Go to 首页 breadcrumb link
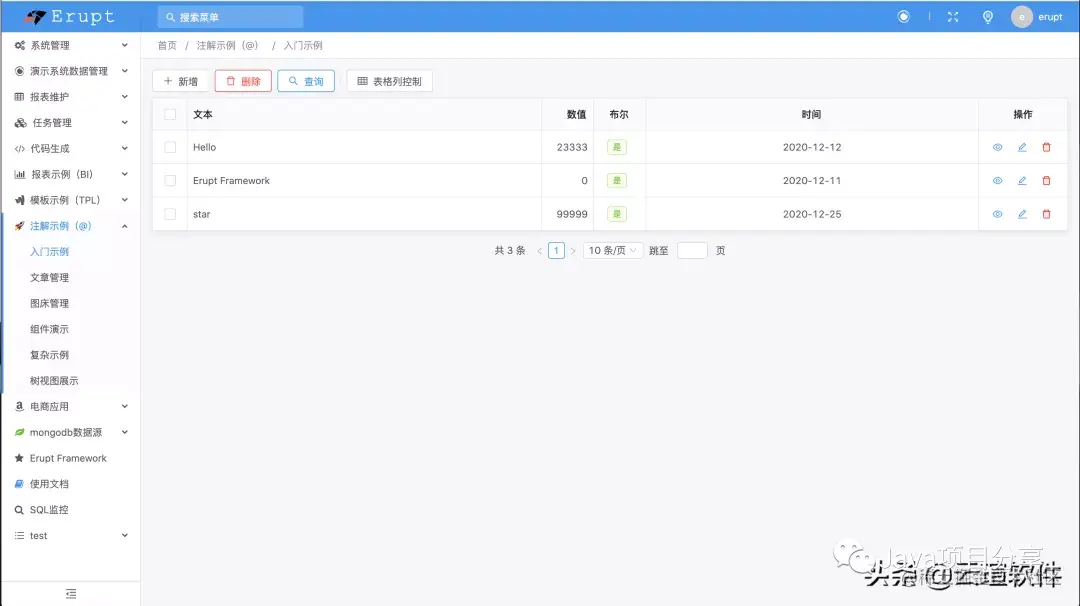The image size is (1080, 606). tap(167, 45)
